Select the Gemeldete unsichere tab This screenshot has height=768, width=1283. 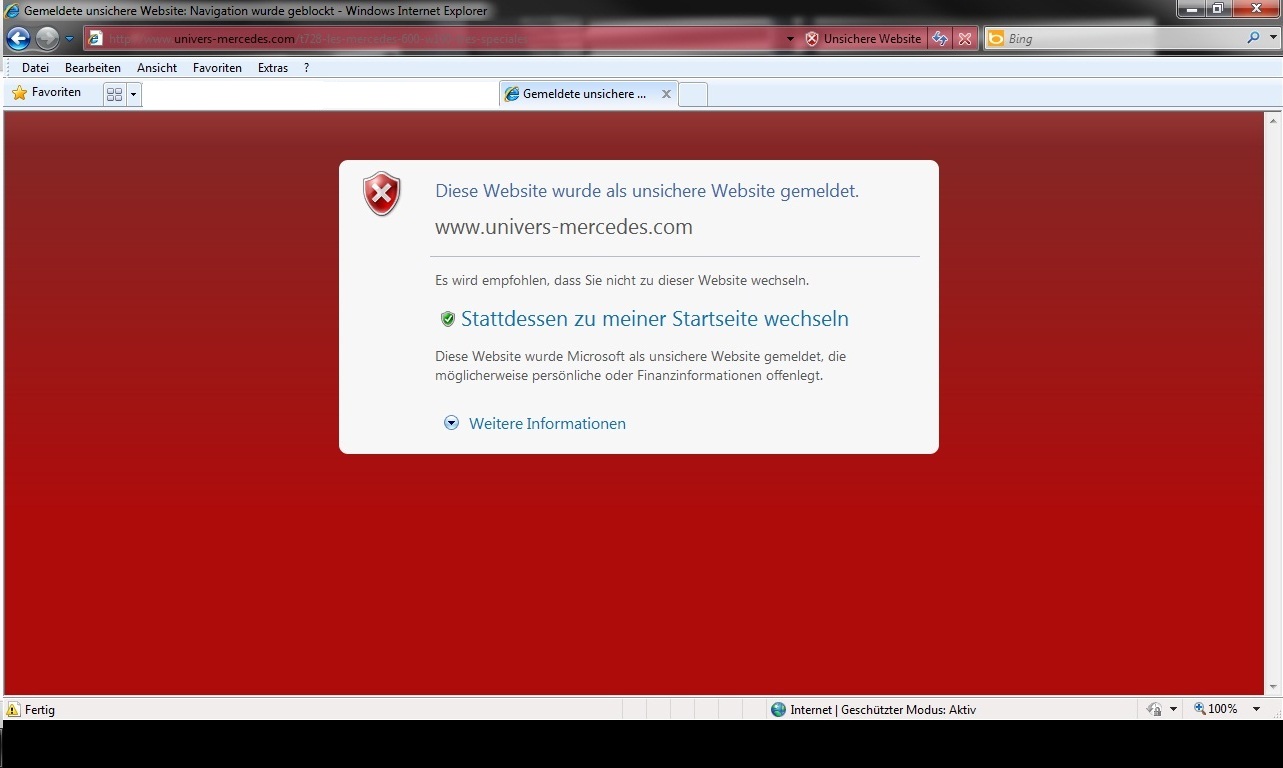point(579,94)
